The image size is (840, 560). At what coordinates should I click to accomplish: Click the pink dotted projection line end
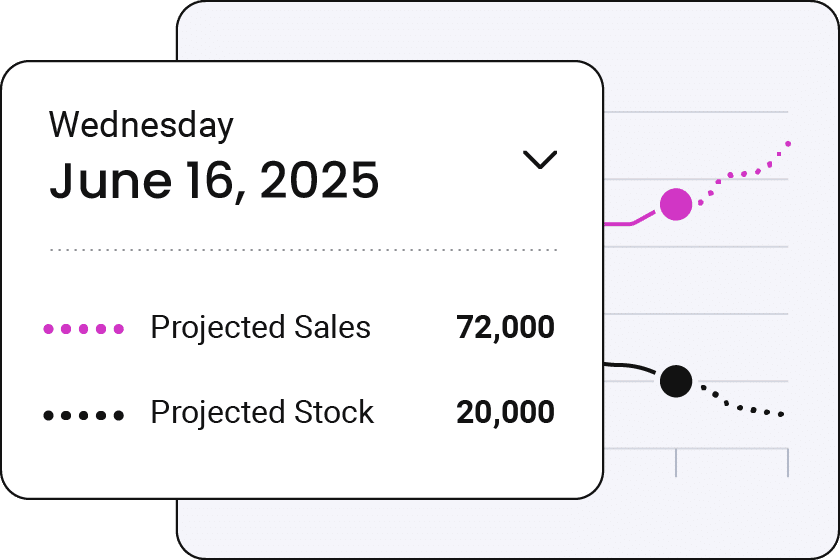(788, 144)
